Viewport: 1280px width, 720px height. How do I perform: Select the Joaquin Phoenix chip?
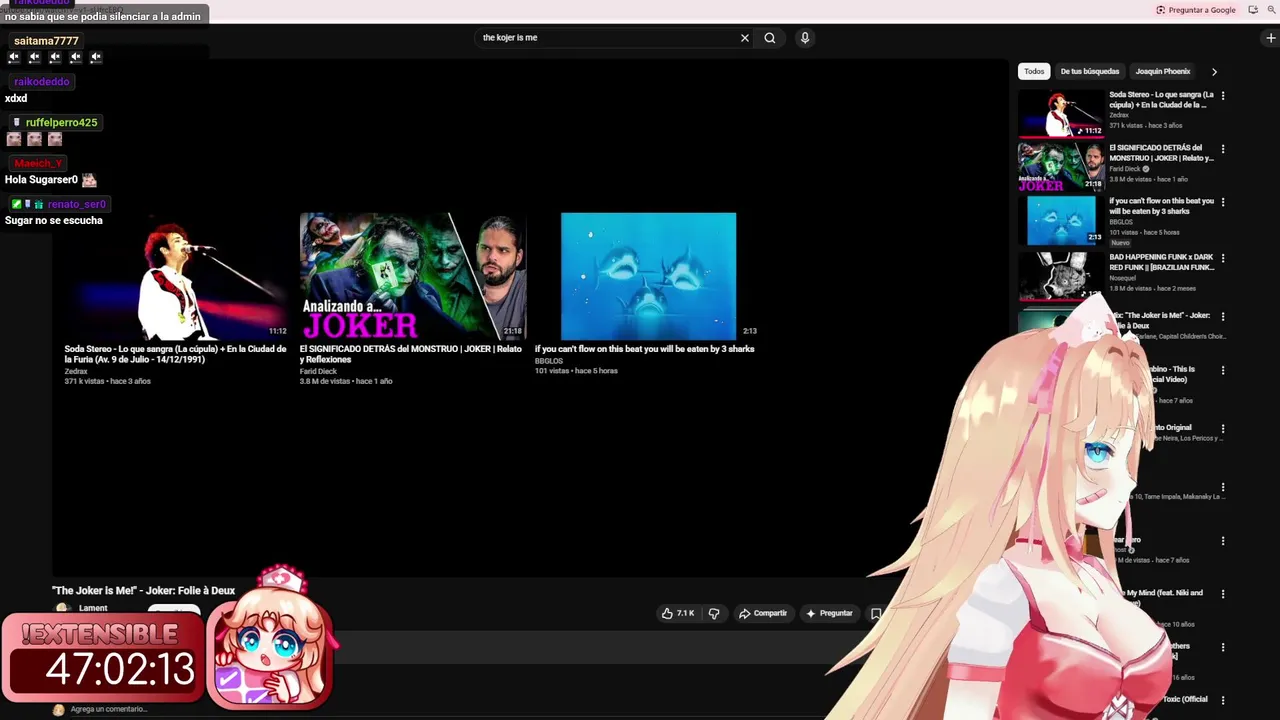[1162, 71]
